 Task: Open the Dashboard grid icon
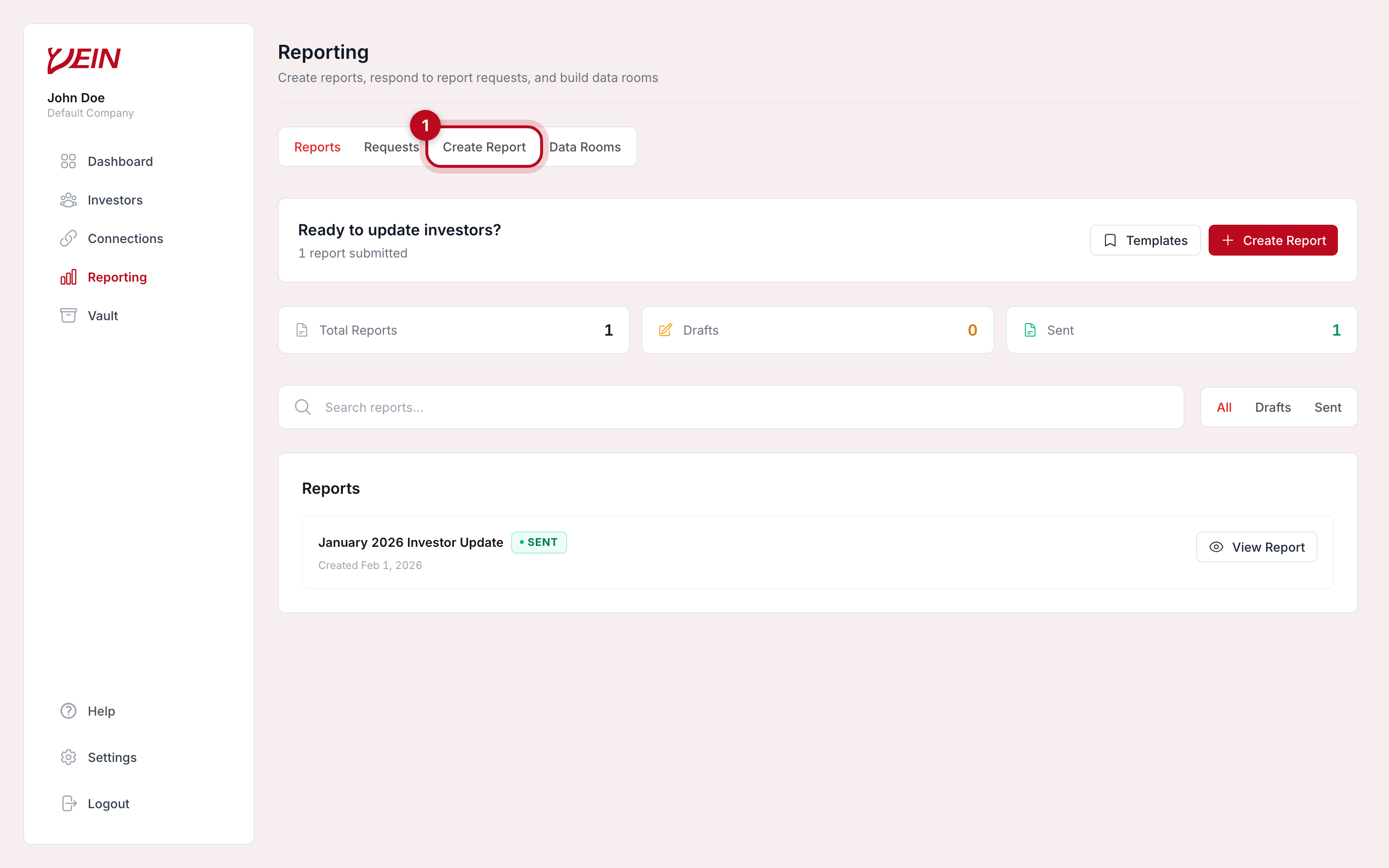tap(68, 162)
